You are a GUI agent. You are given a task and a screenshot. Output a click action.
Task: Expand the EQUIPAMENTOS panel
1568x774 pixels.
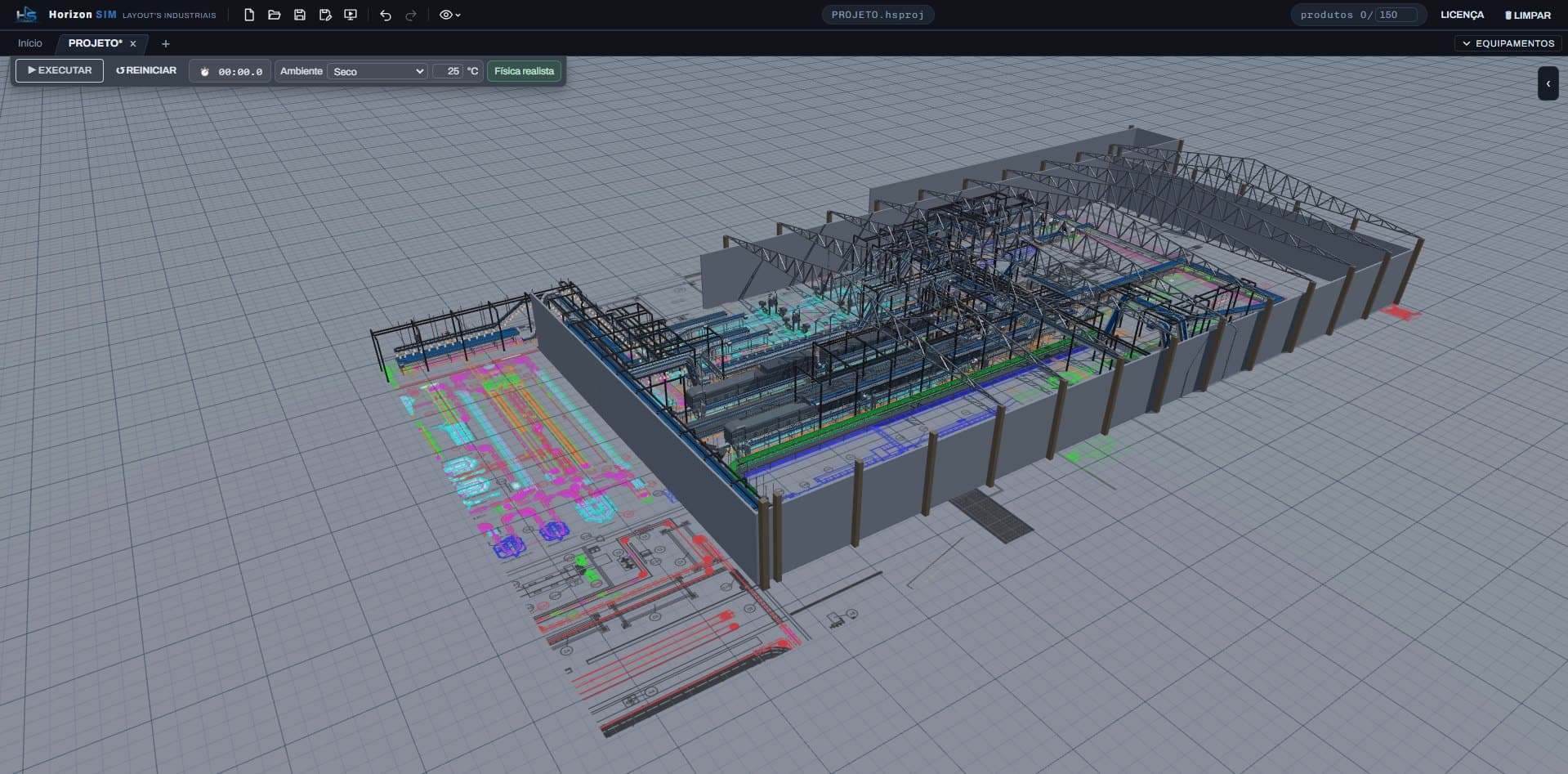coord(1508,43)
